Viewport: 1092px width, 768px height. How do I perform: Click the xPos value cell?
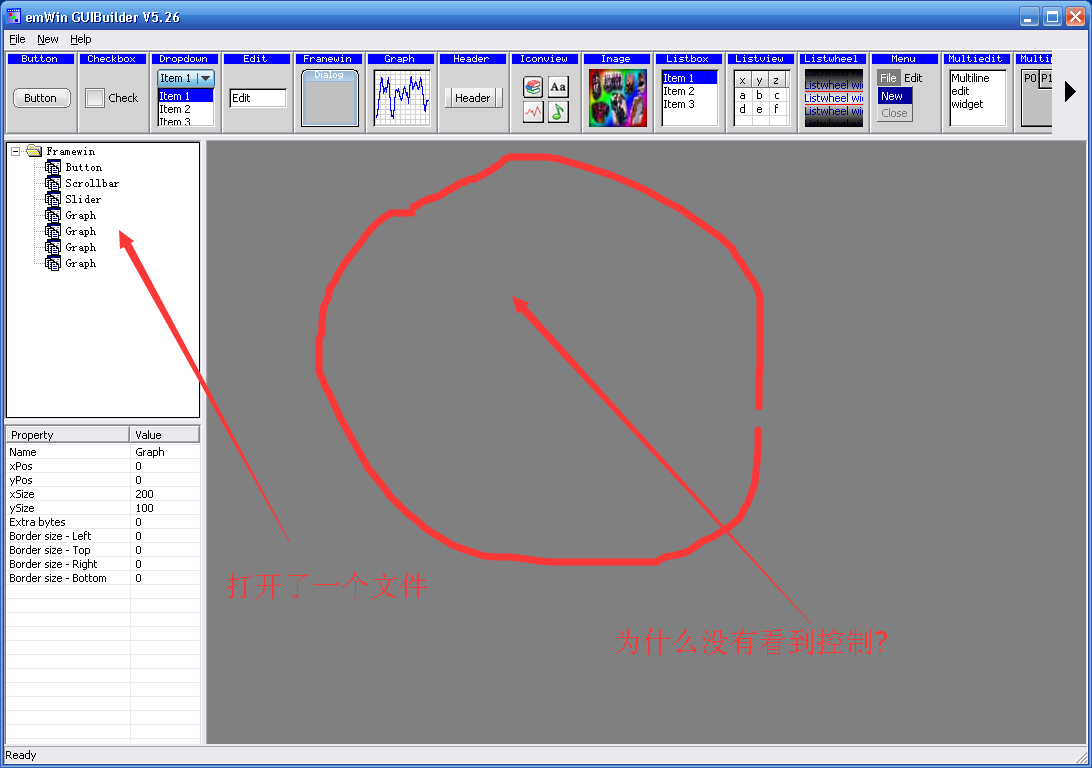[166, 466]
